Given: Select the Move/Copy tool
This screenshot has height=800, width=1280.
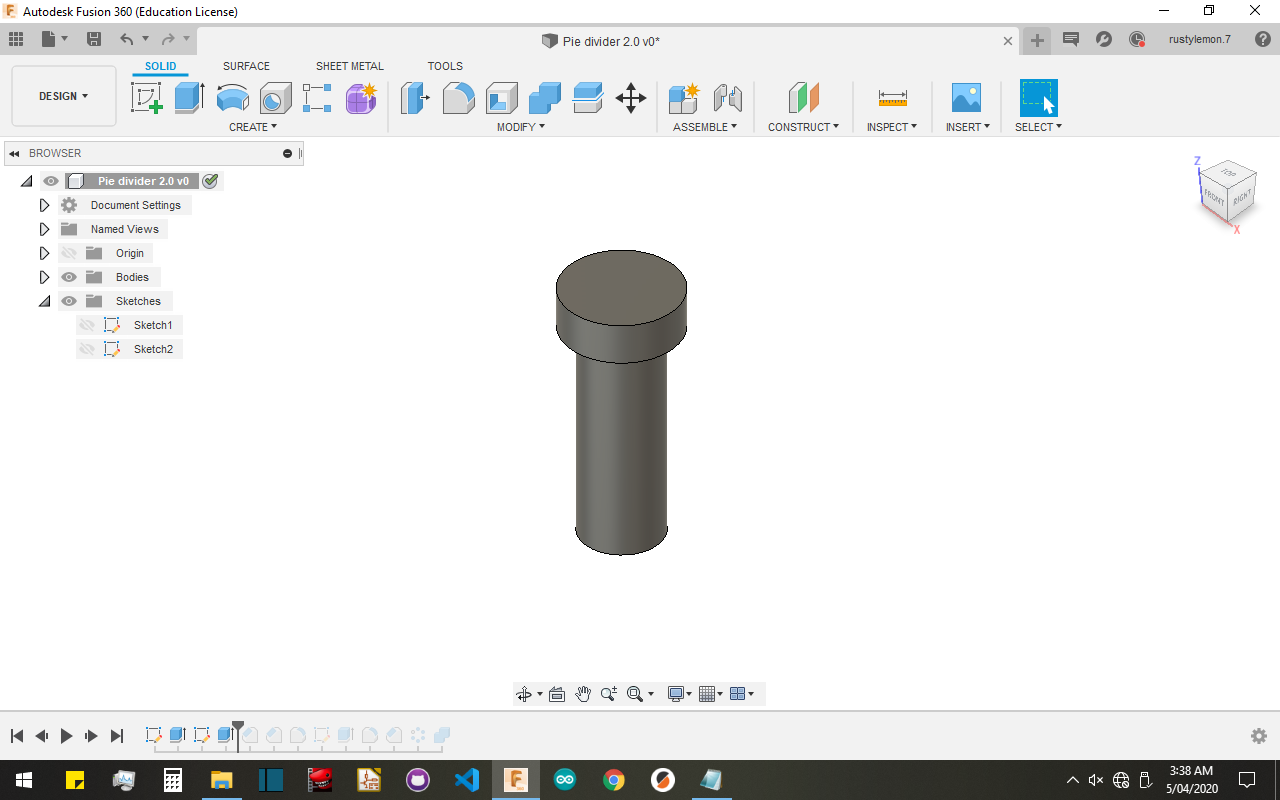Looking at the screenshot, I should tap(631, 98).
